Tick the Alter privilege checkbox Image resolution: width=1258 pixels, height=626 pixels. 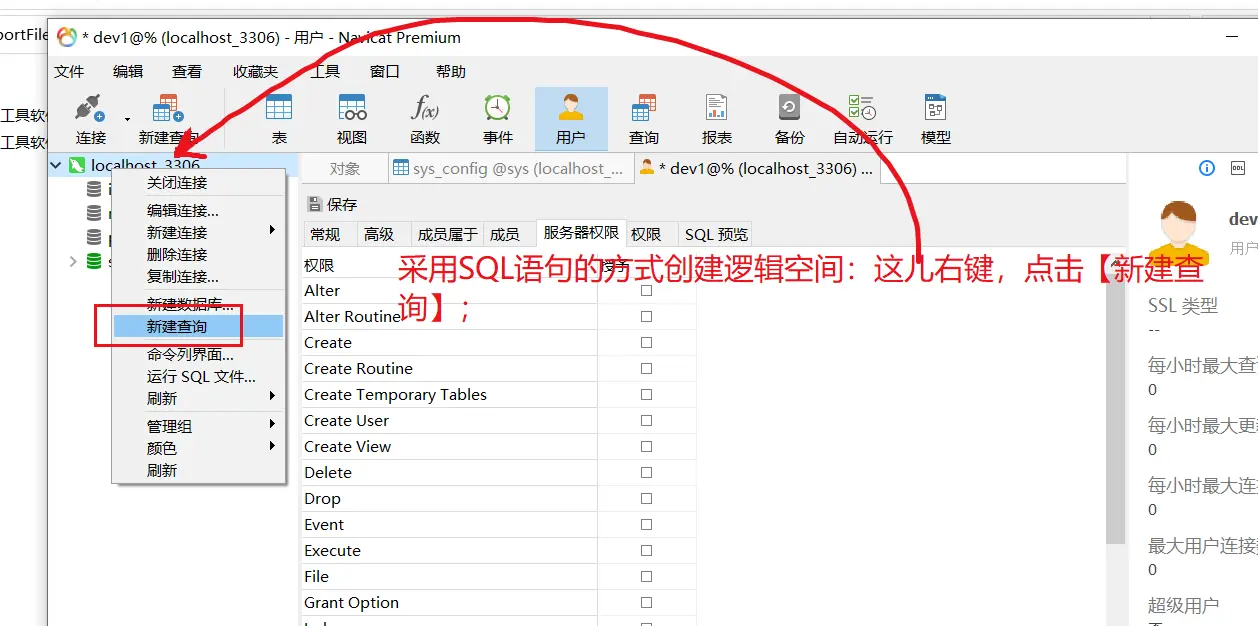(646, 290)
